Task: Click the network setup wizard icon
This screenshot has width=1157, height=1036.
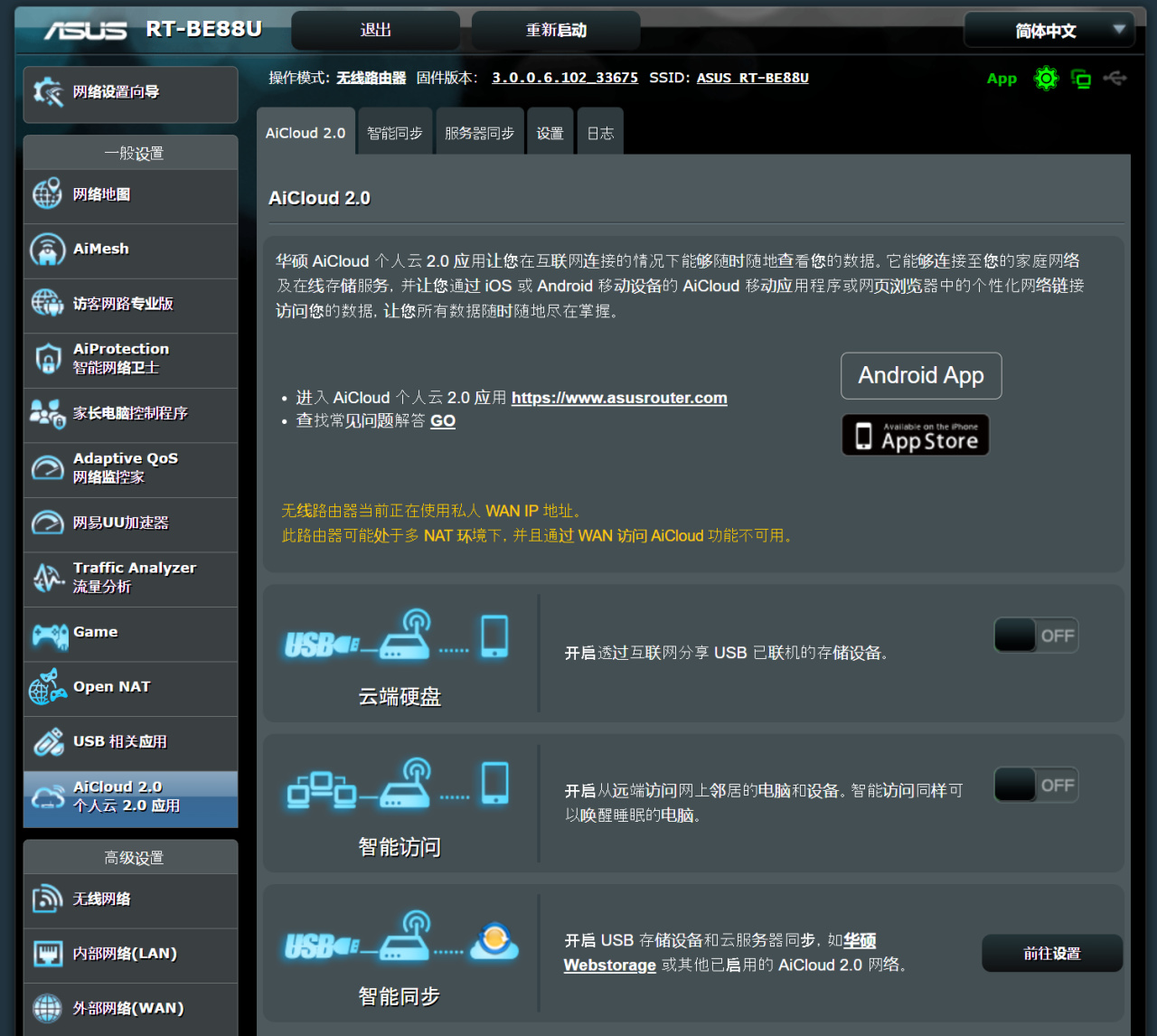Action: 48,92
